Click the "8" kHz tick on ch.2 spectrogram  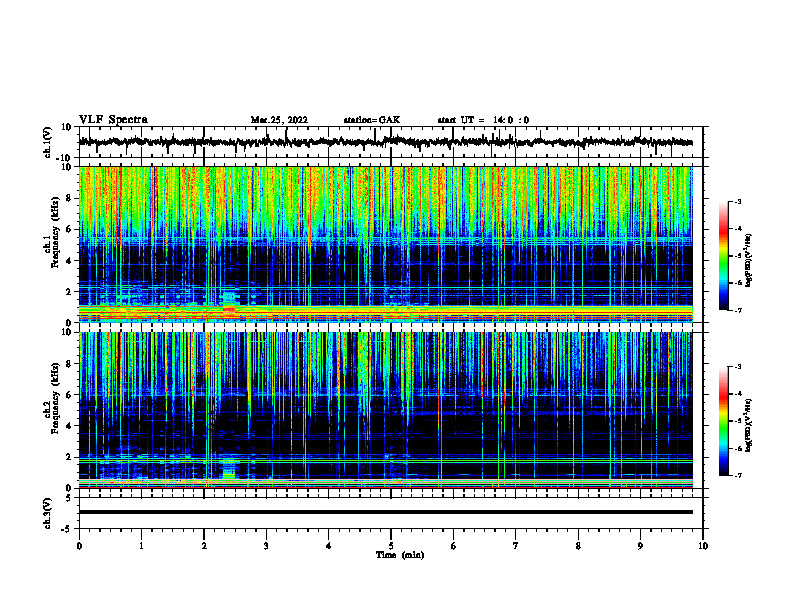point(69,364)
